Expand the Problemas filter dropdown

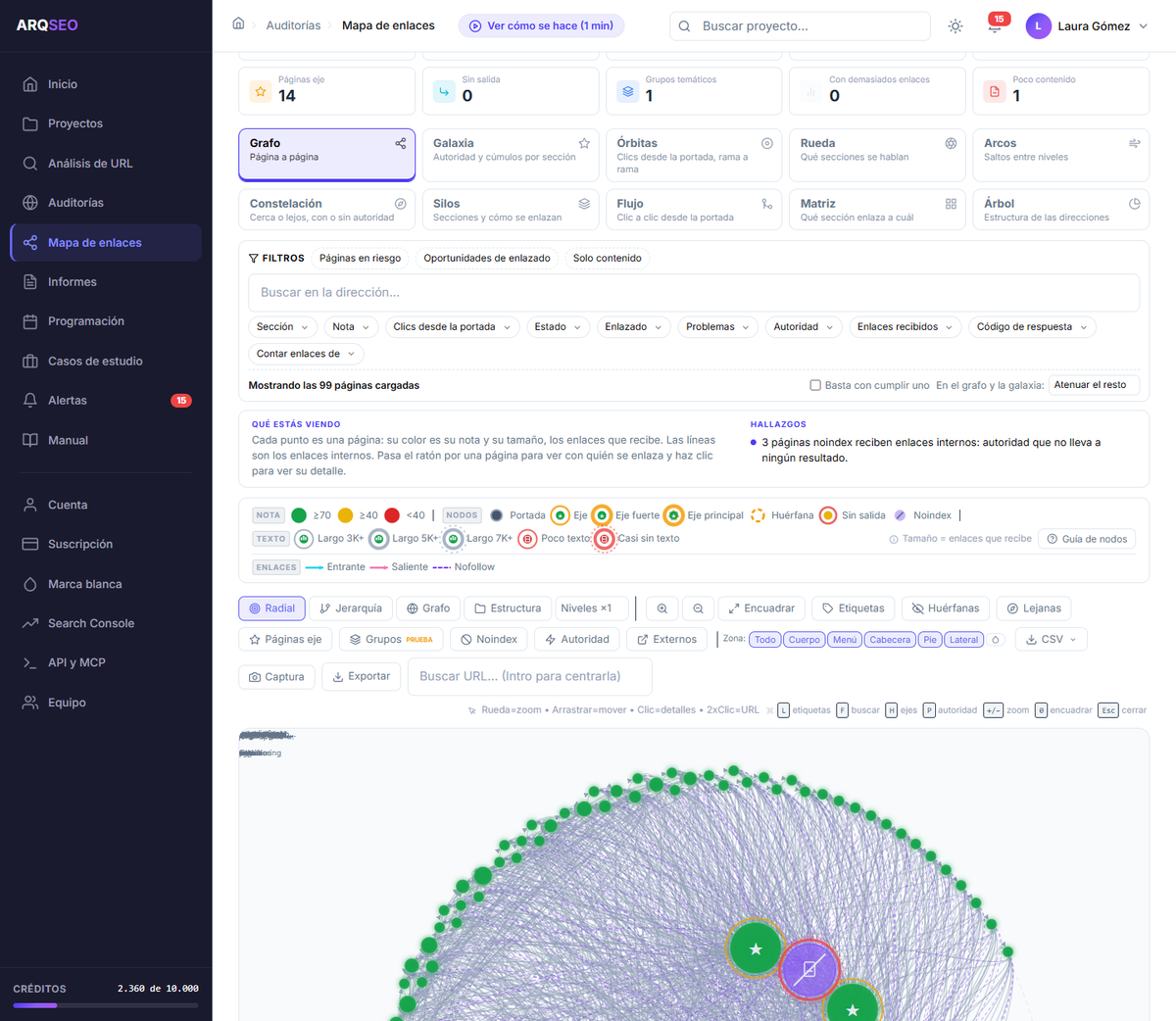[x=717, y=327]
